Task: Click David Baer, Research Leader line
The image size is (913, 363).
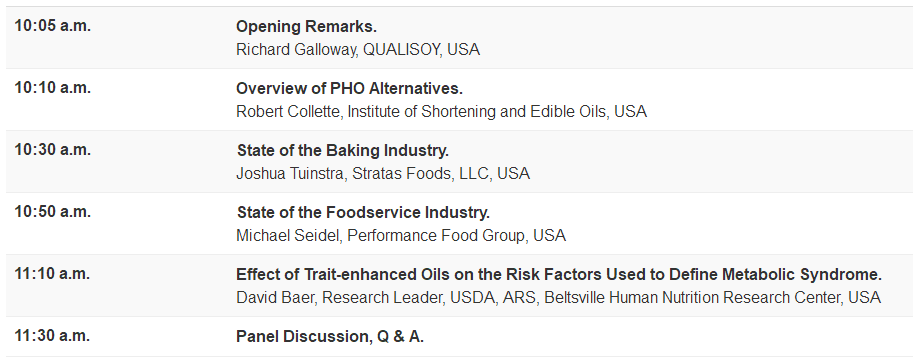Action: point(558,298)
